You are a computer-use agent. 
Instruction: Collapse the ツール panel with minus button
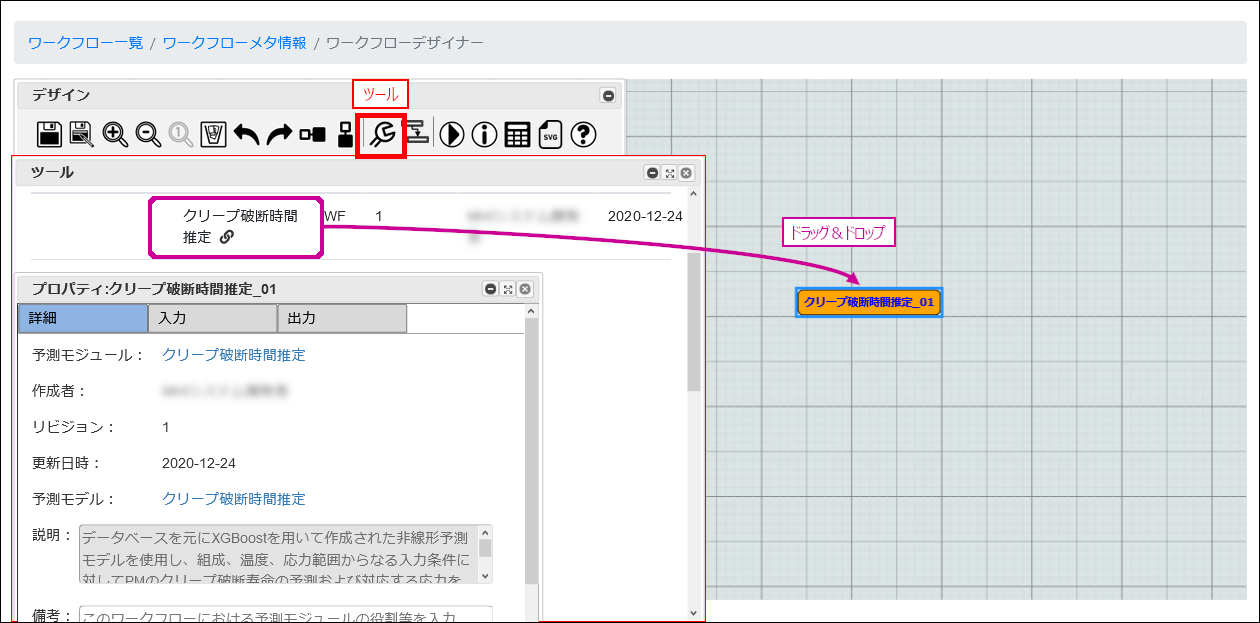[x=652, y=173]
